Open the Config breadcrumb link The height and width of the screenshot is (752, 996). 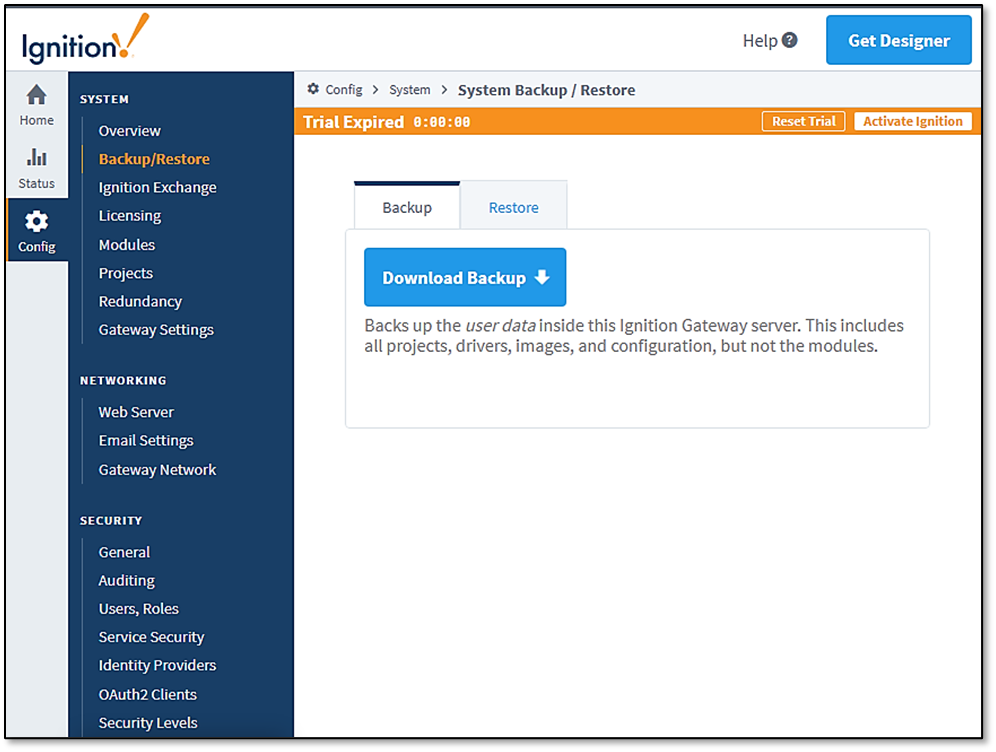coord(344,90)
